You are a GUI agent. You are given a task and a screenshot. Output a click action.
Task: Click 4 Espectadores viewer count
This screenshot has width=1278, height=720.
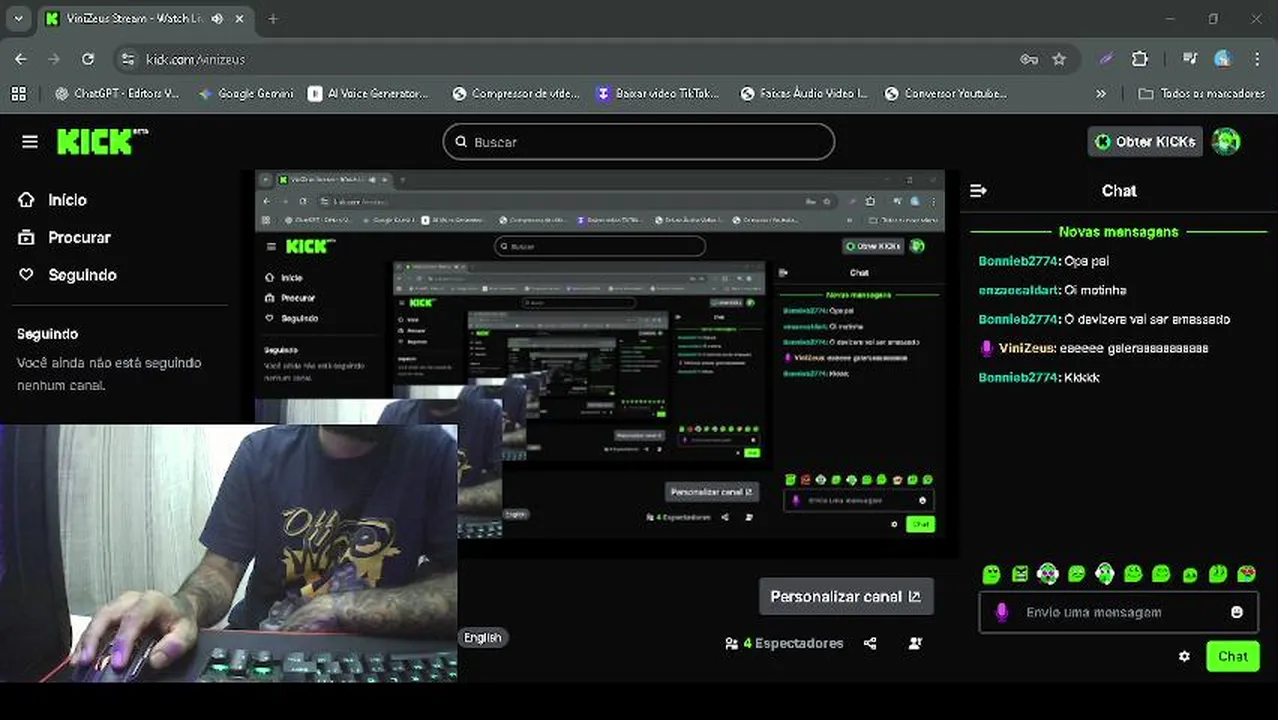(x=784, y=643)
